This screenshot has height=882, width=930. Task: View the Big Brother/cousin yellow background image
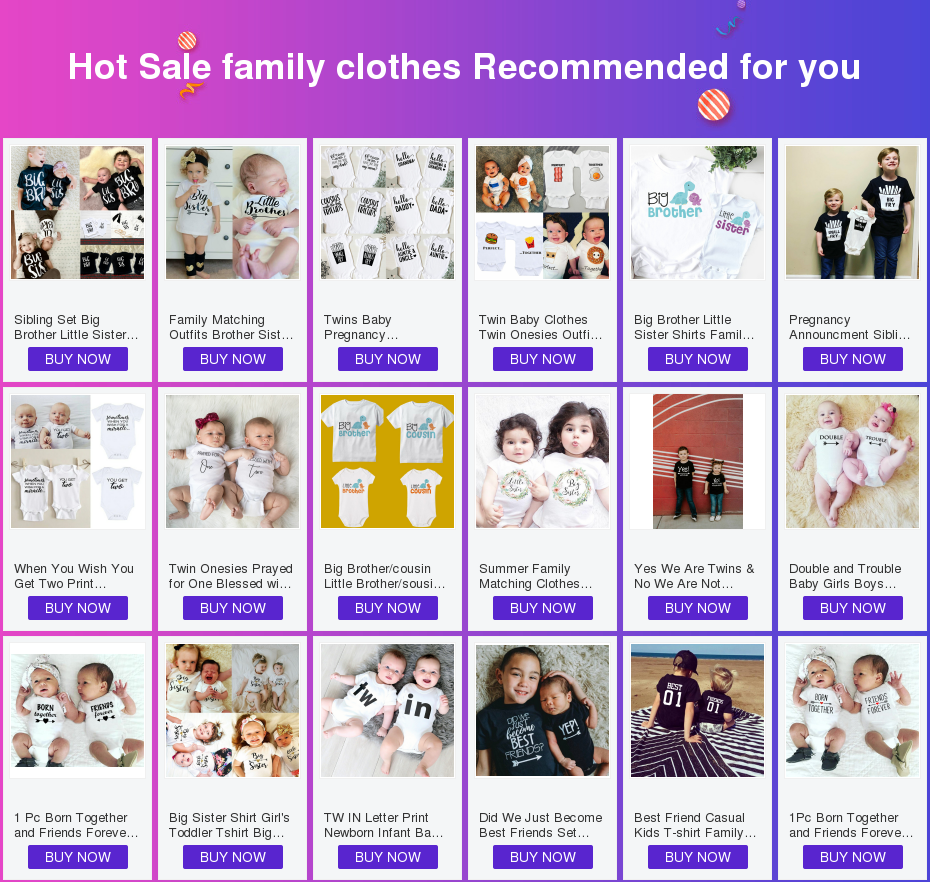pos(387,461)
